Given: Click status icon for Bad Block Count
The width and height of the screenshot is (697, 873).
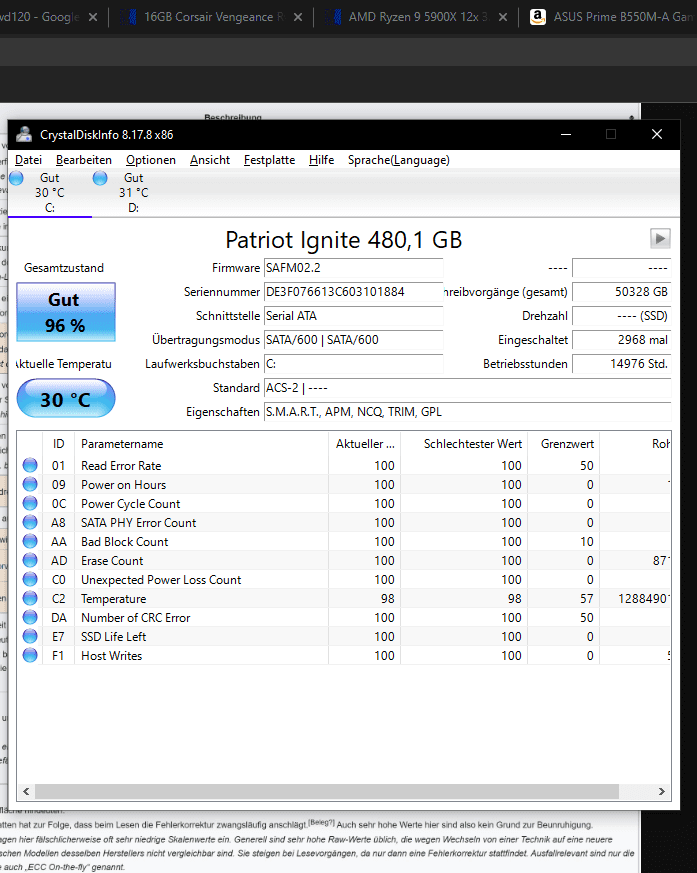Looking at the screenshot, I should tap(30, 541).
